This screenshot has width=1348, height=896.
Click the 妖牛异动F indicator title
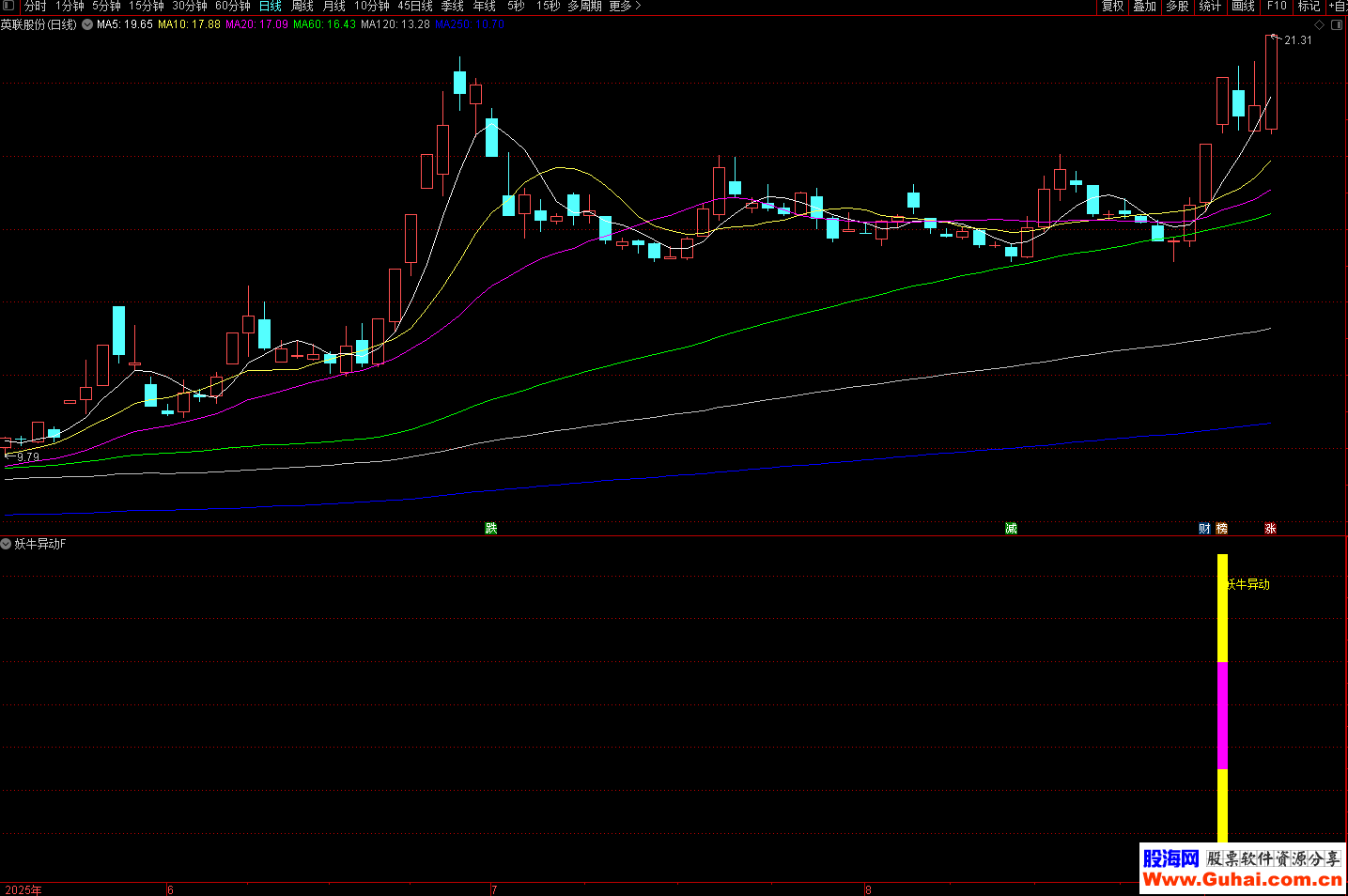[x=39, y=544]
